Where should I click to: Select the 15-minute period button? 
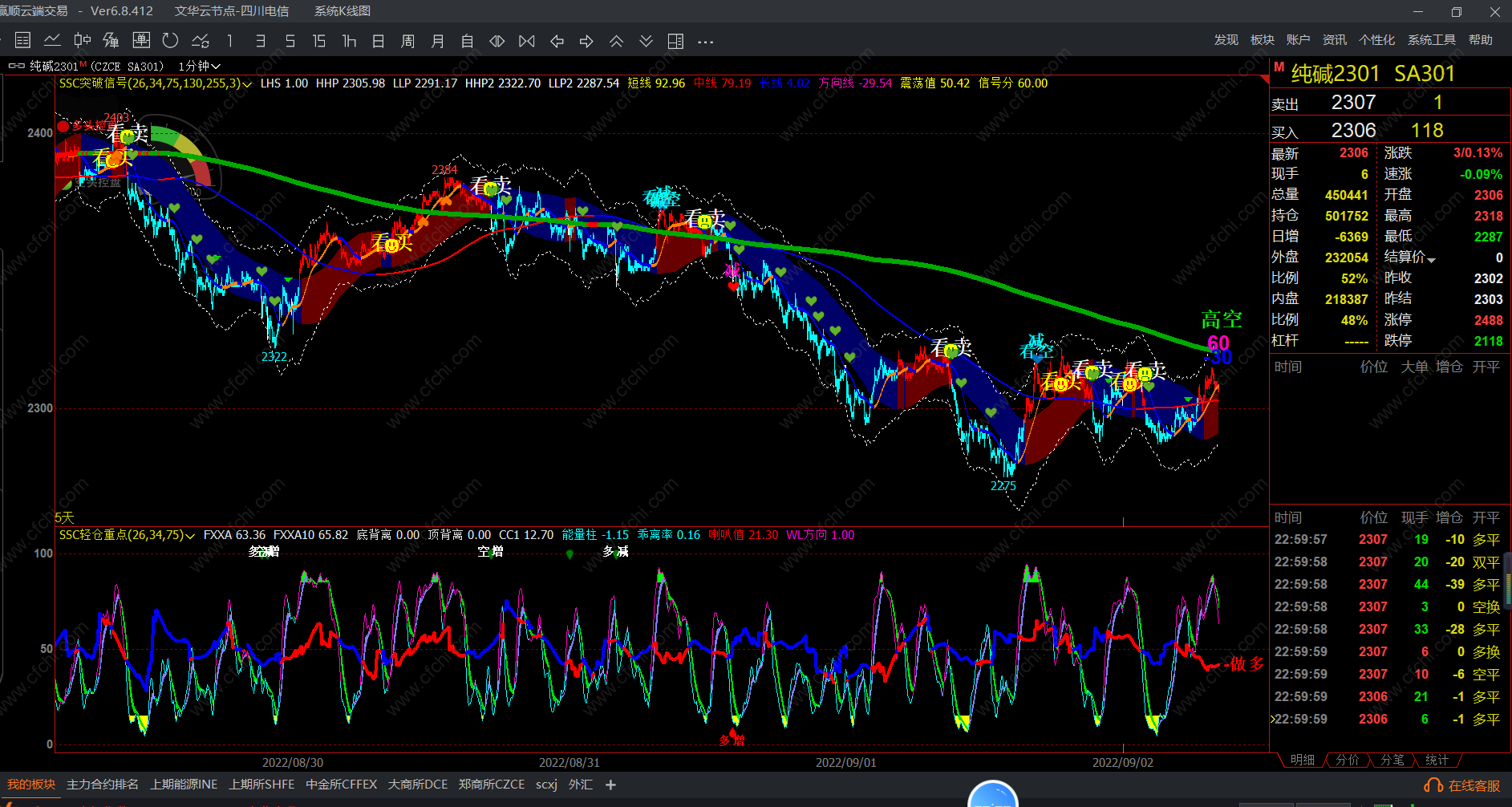318,41
